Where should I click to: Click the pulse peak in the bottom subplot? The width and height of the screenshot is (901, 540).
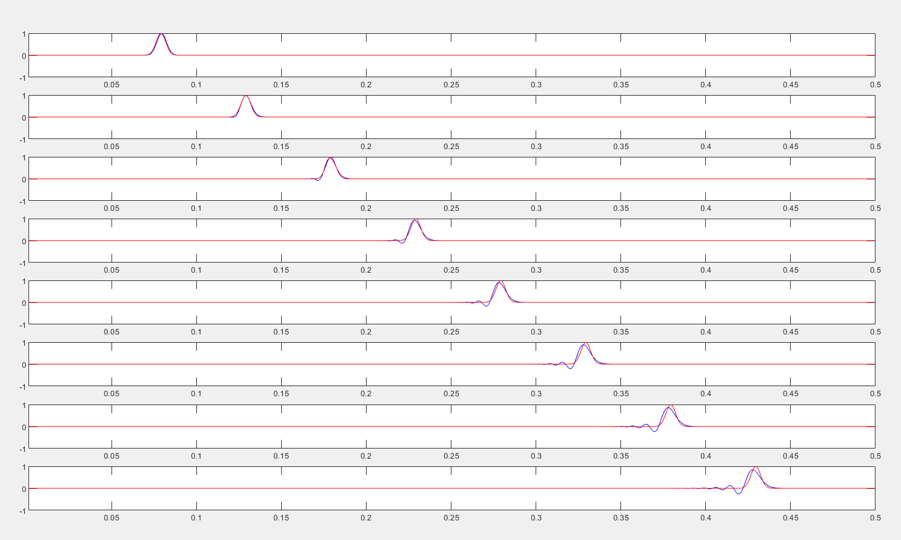pos(754,469)
